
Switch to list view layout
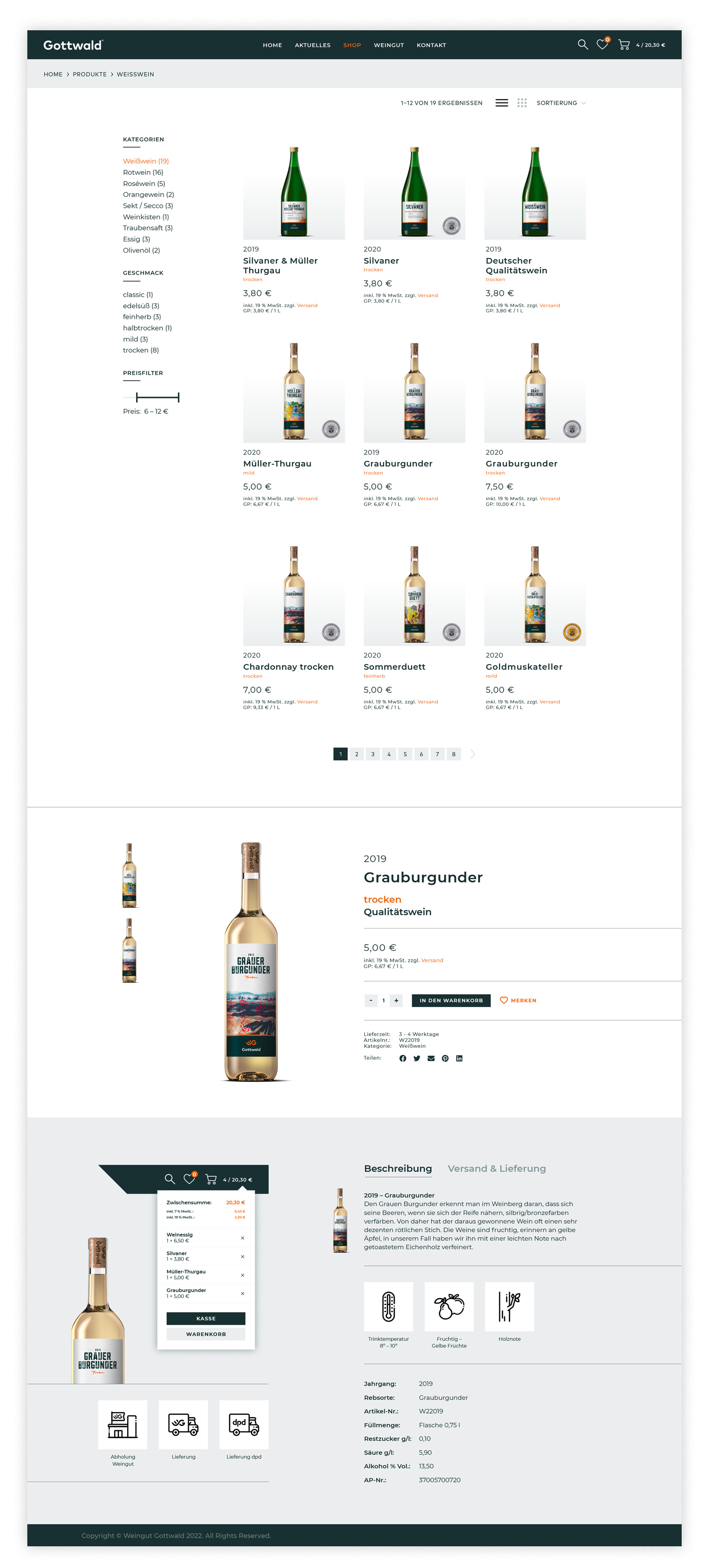coord(502,103)
